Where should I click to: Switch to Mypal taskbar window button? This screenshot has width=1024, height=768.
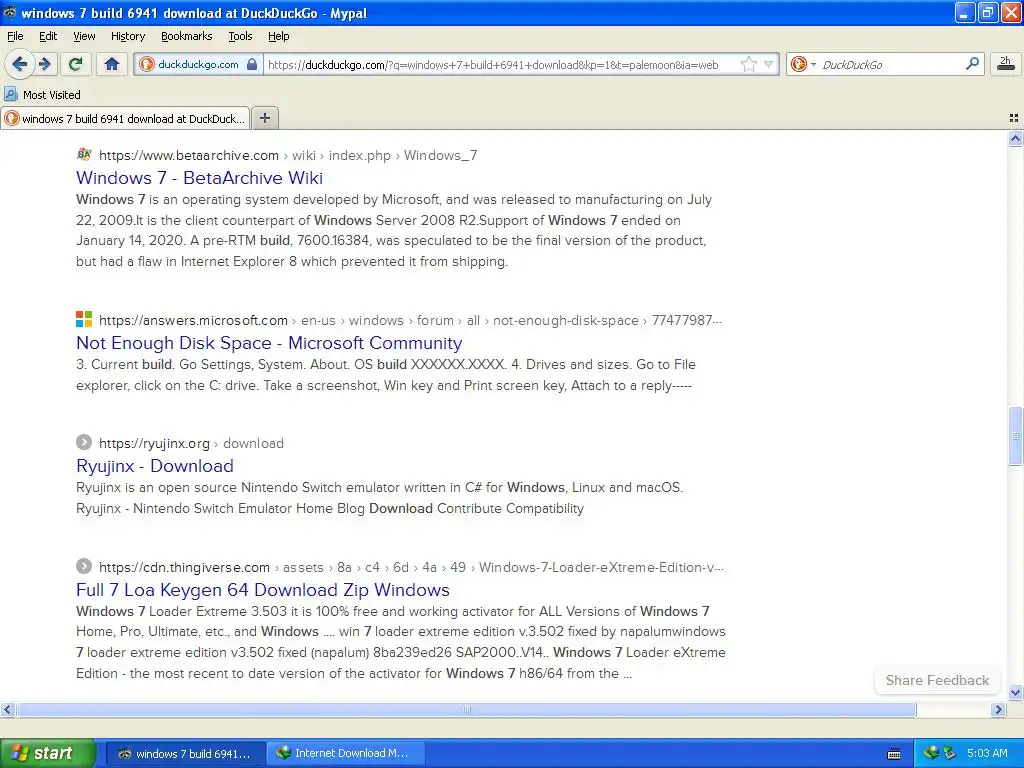185,754
